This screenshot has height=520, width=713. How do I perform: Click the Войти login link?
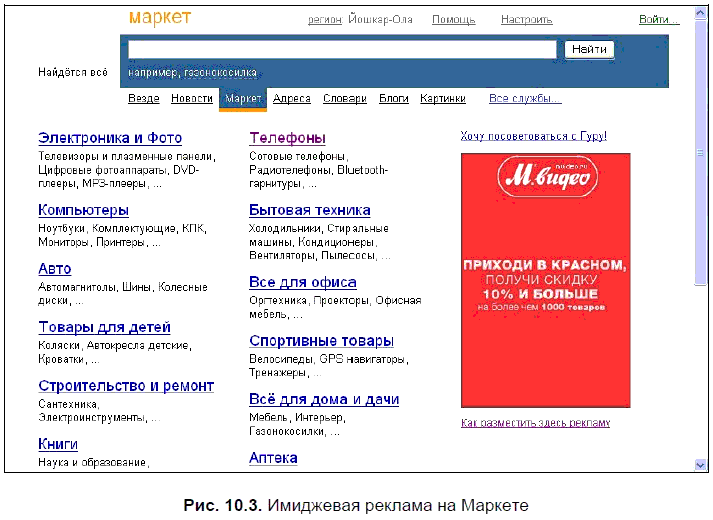[658, 19]
